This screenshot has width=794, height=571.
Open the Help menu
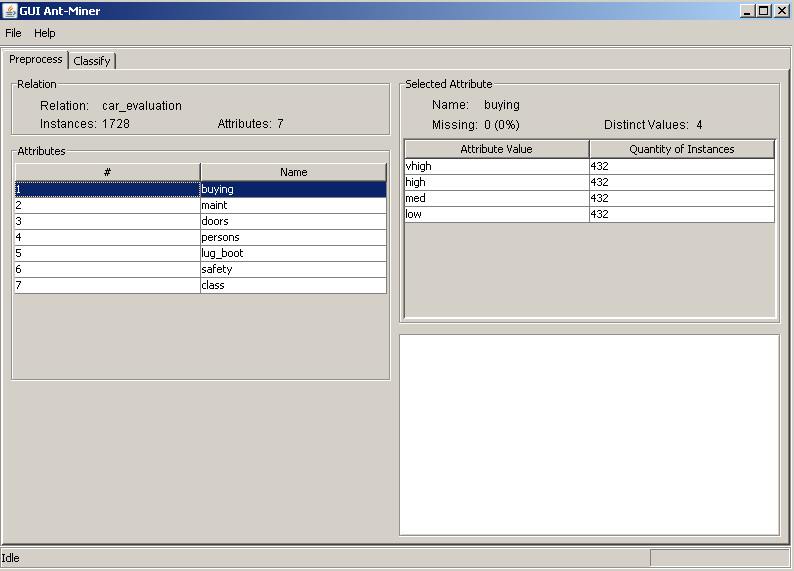45,33
